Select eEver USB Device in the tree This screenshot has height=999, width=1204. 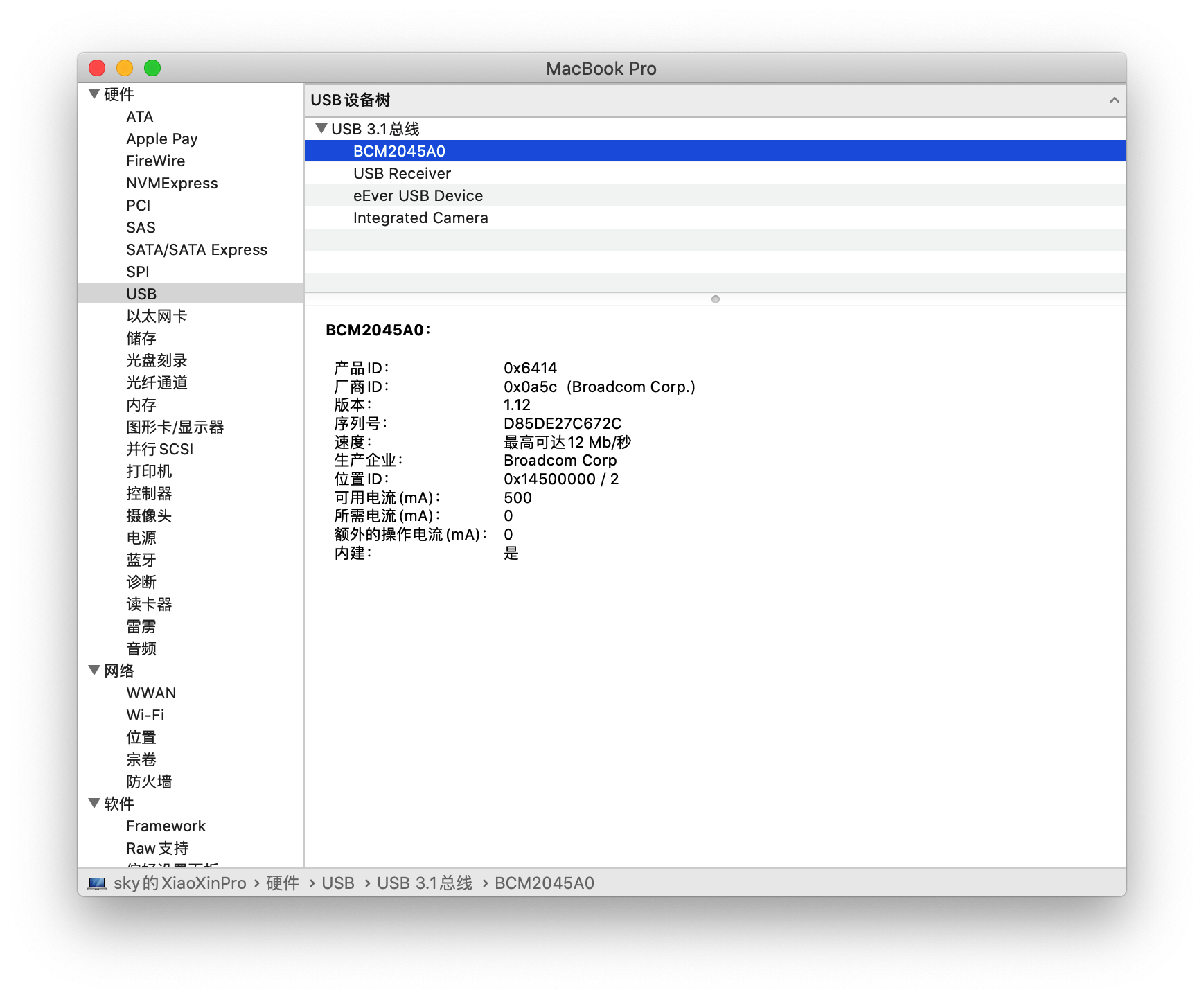(715, 195)
